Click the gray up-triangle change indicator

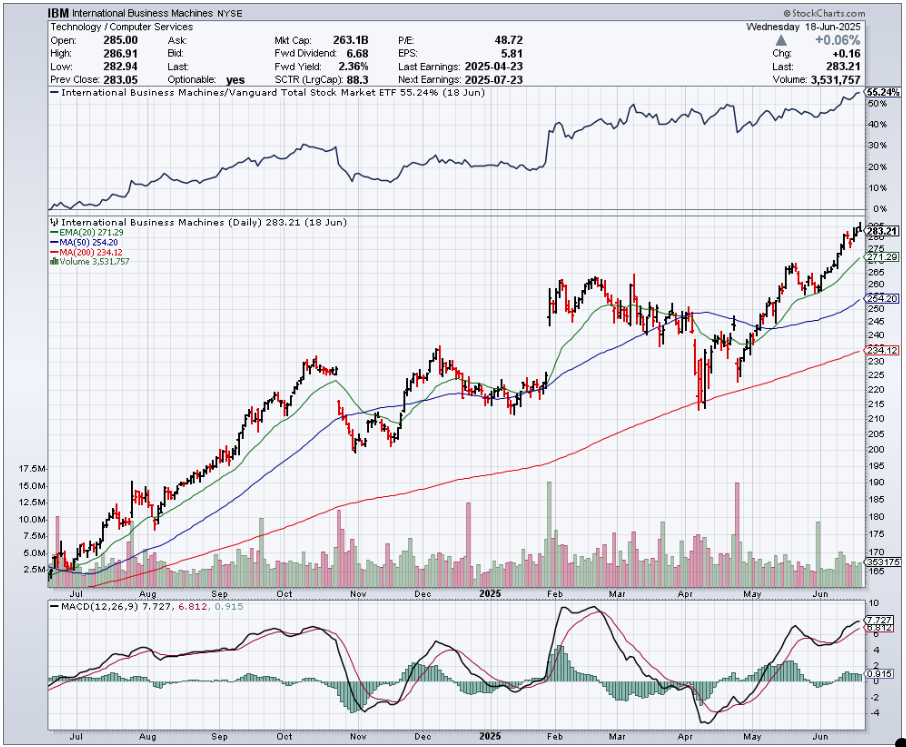[781, 40]
